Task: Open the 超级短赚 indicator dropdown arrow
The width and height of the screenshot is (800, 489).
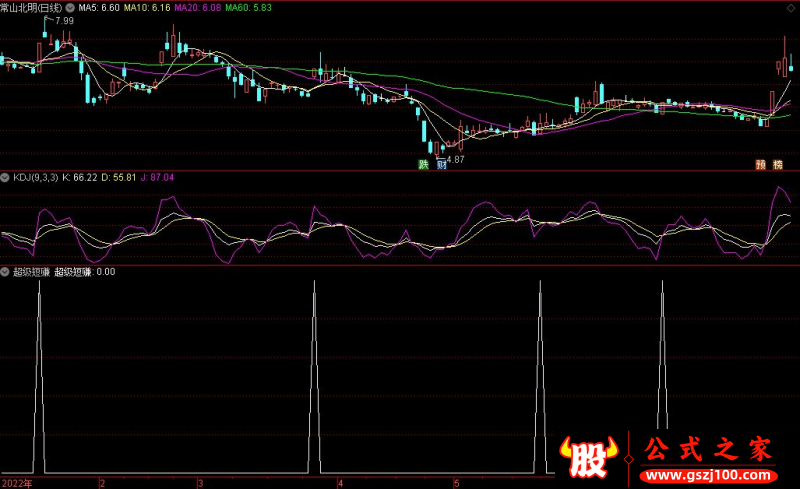Action: coord(5,272)
